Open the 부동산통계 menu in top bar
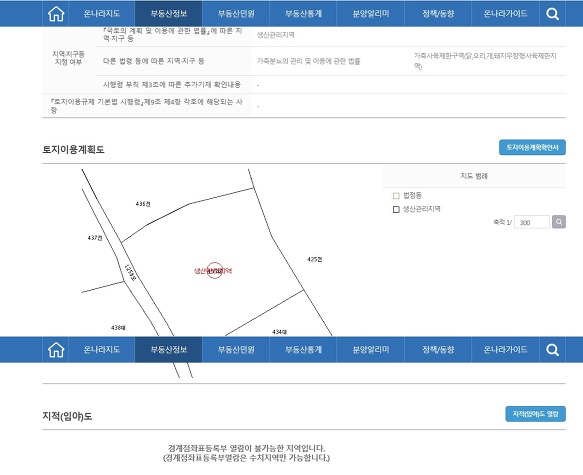The width and height of the screenshot is (583, 475). (x=303, y=14)
